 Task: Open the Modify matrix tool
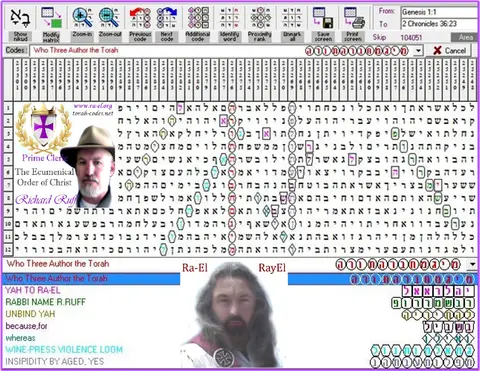tap(51, 17)
